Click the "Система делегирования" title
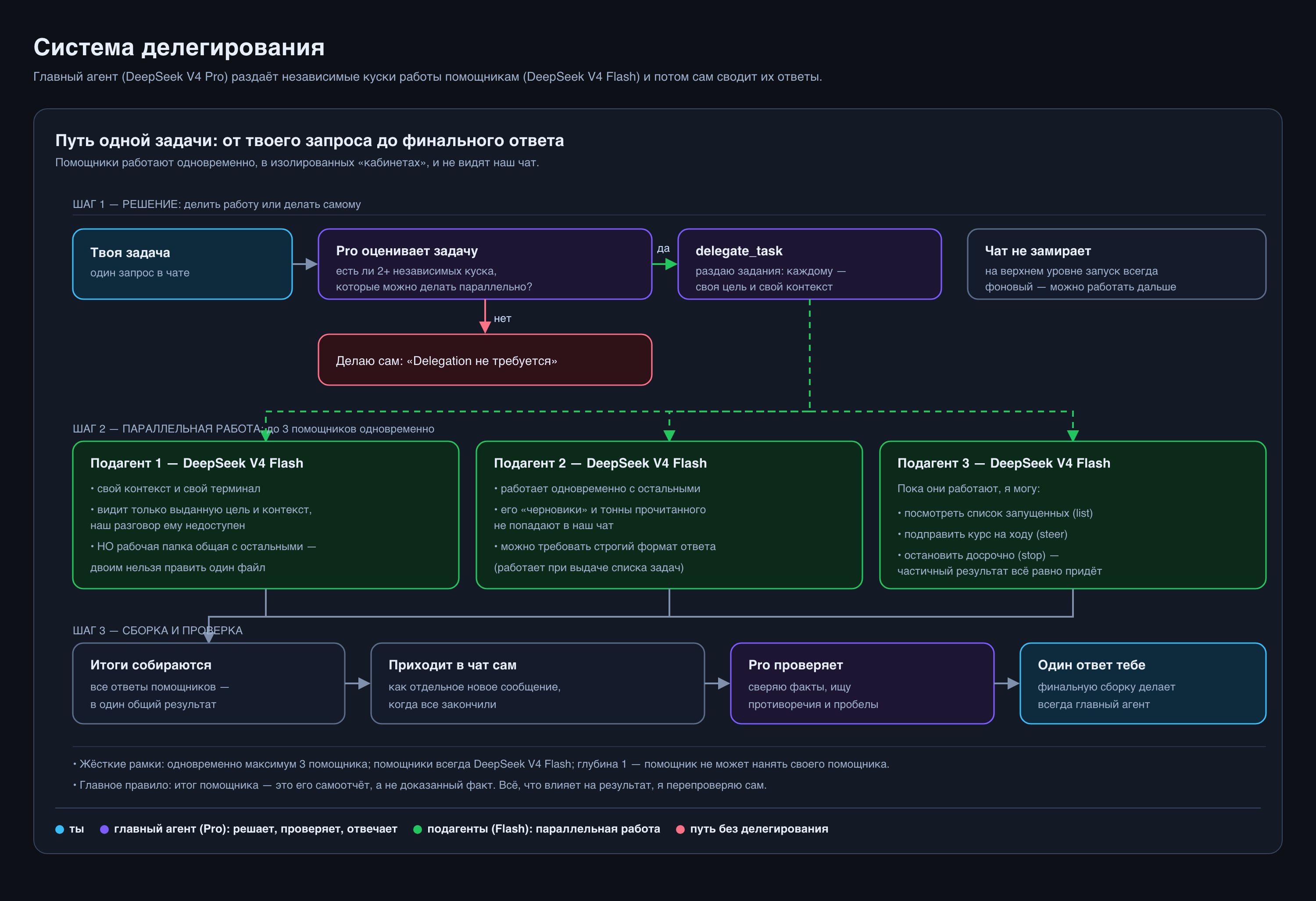Image resolution: width=1316 pixels, height=901 pixels. [179, 47]
